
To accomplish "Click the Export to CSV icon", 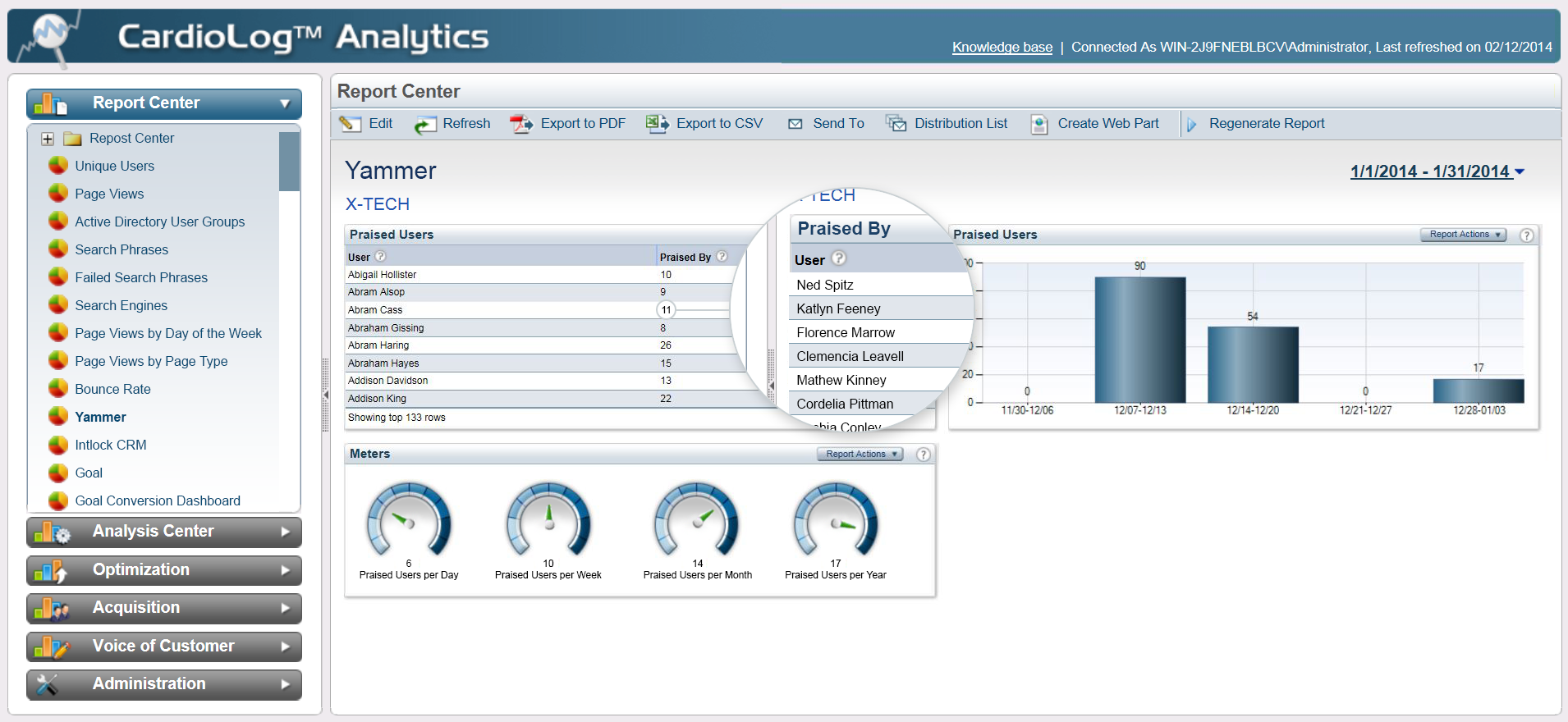I will pos(657,124).
